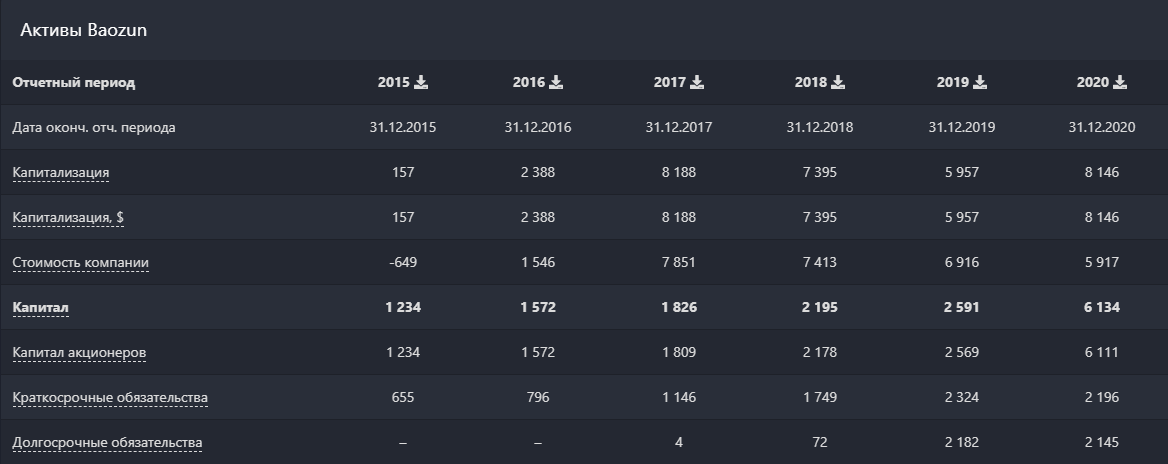Select the 6 134 capital value for 2020
Image resolution: width=1168 pixels, height=464 pixels.
tap(1102, 308)
